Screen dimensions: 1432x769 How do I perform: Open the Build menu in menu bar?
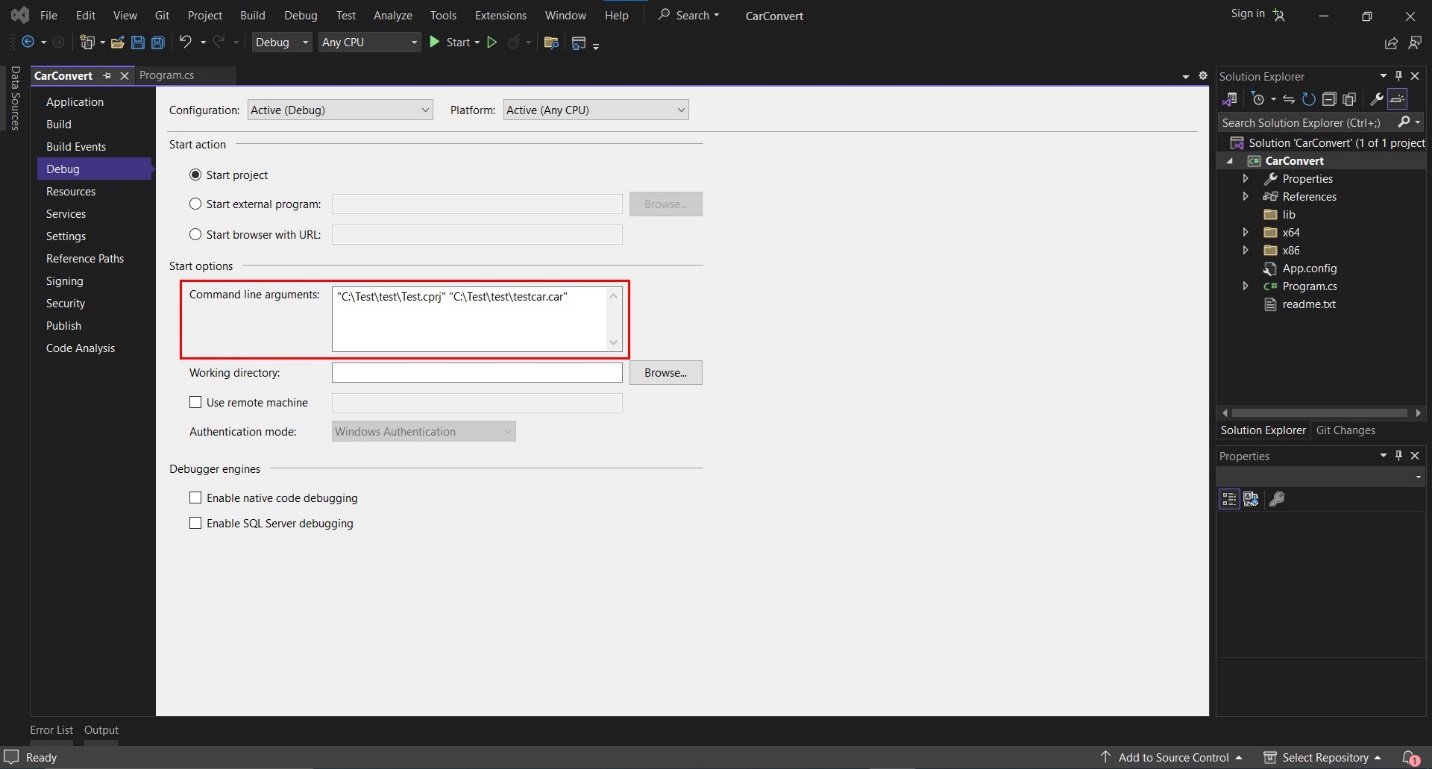[x=252, y=15]
